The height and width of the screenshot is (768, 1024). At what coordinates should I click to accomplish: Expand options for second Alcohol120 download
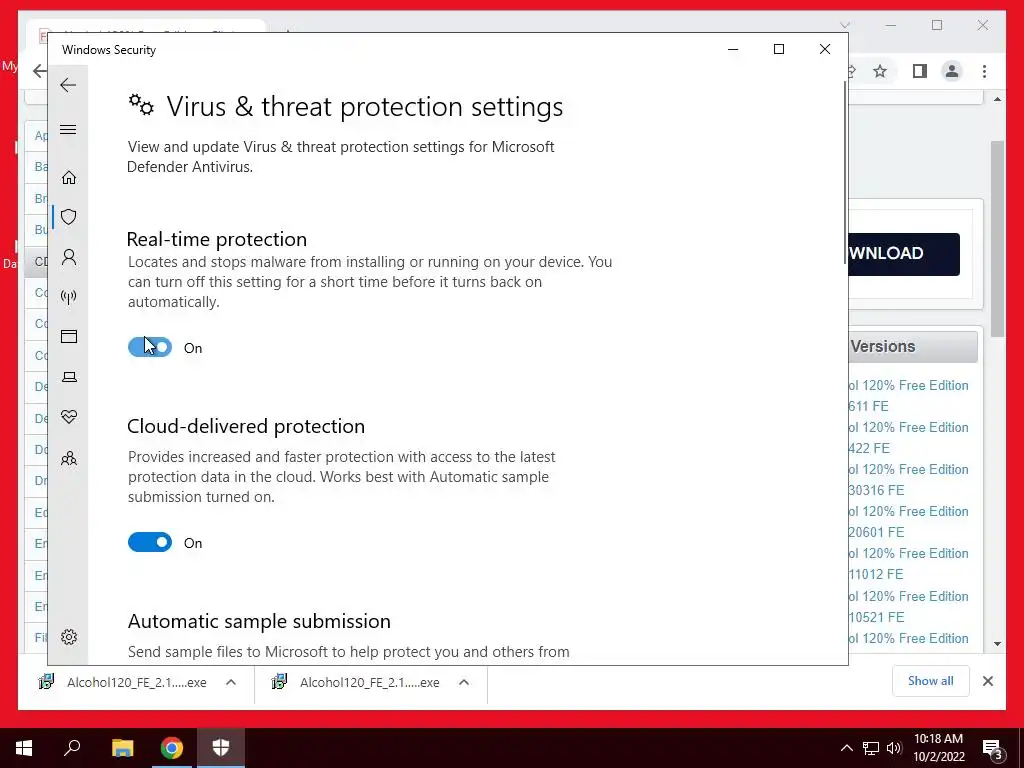coord(464,682)
